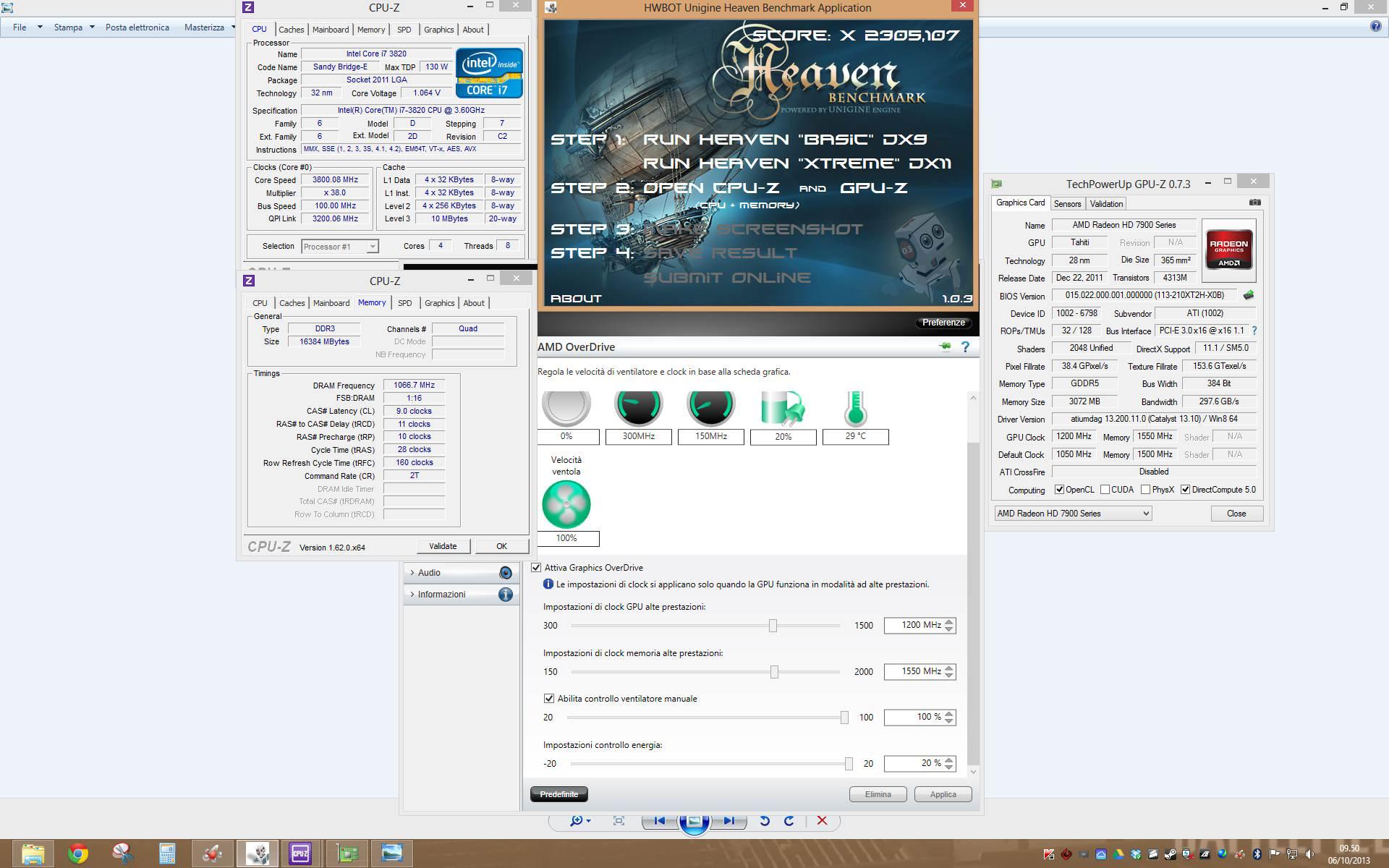Click the blue help icon in Photo Viewer
Image resolution: width=1389 pixels, height=868 pixels.
click(x=1375, y=27)
